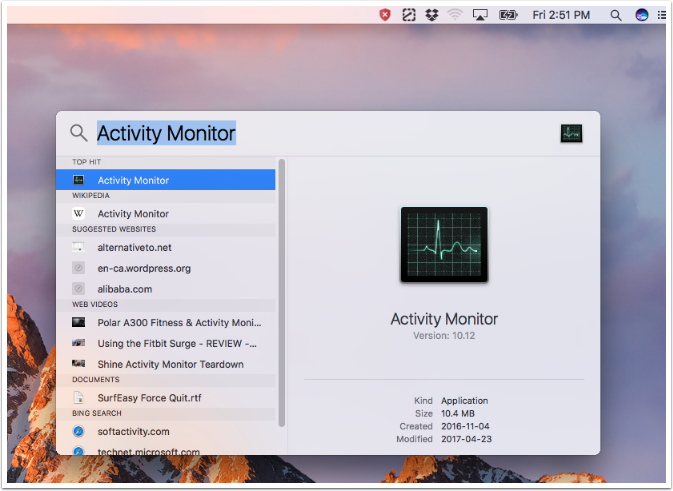Open the AirPlay display menu bar icon
Viewport: 673px width, 491px height.
pyautogui.click(x=480, y=15)
